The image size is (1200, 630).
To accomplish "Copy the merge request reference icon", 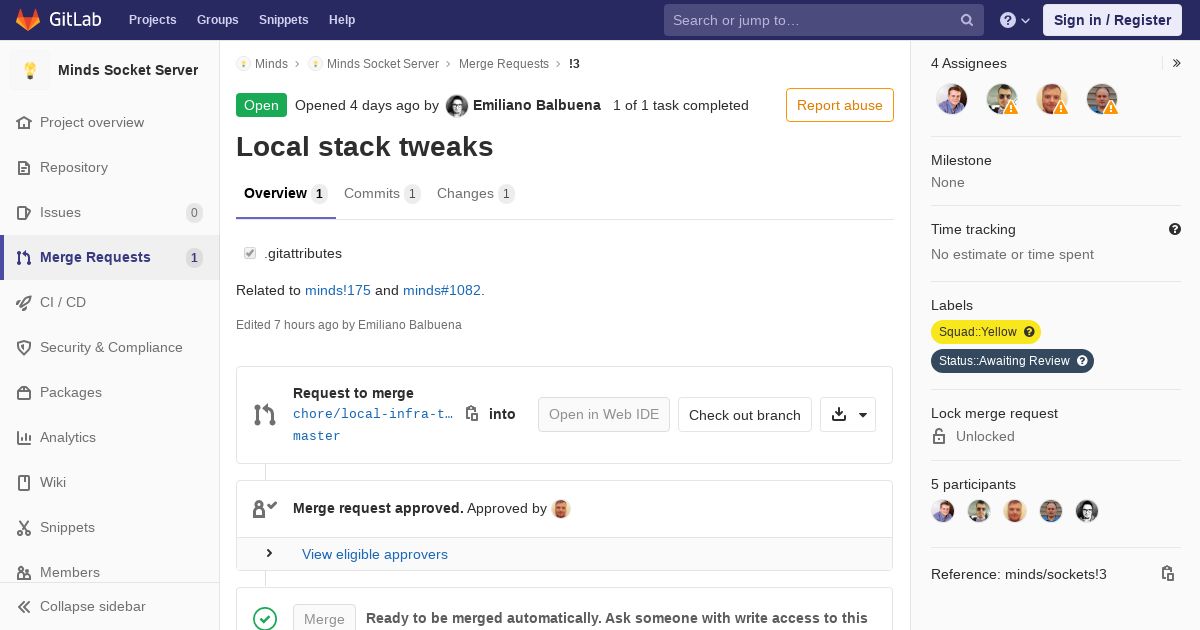I will pyautogui.click(x=1167, y=574).
